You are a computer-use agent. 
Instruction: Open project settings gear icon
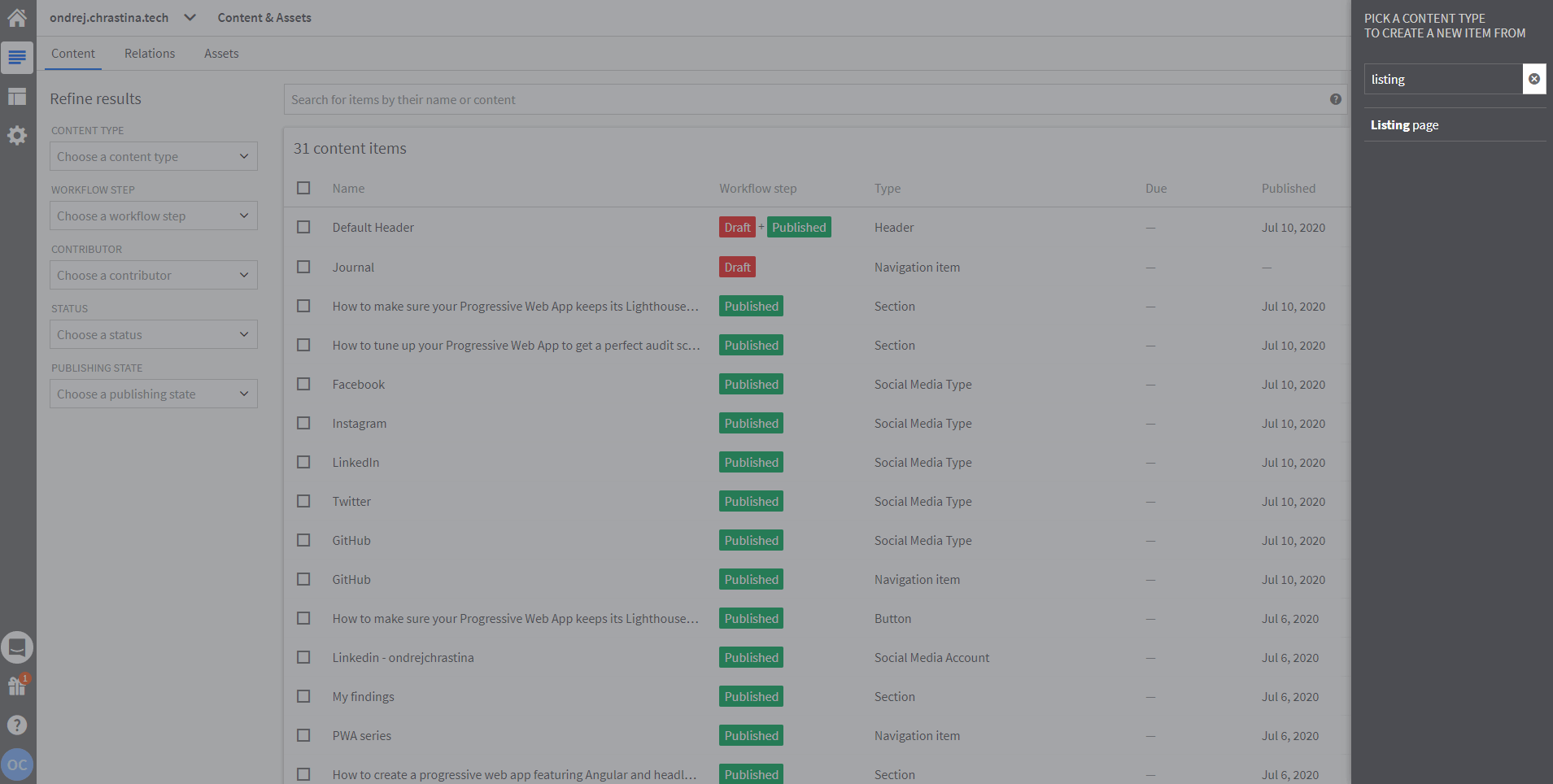[17, 136]
